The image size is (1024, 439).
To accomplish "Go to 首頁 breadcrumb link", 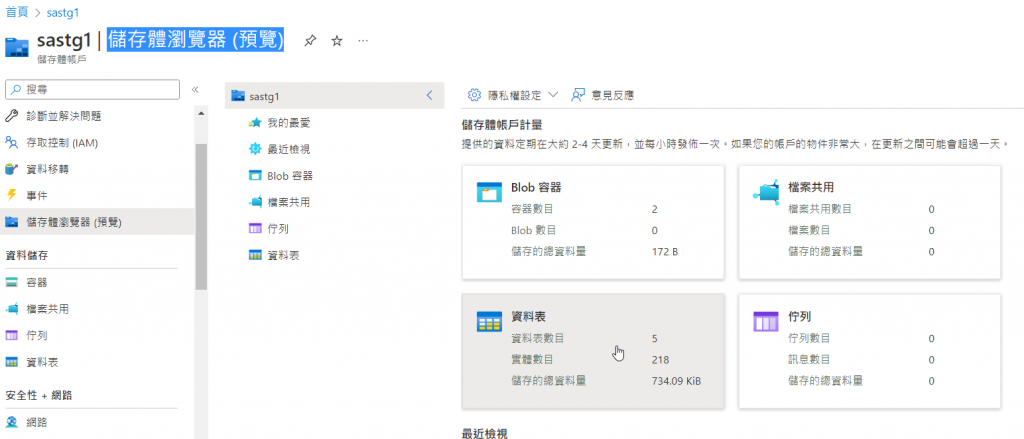I will tap(17, 12).
